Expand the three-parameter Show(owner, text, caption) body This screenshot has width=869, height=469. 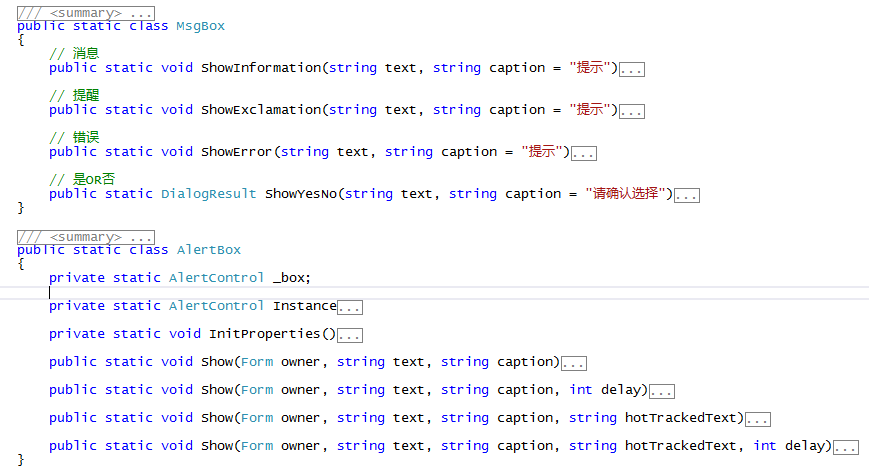[574, 363]
